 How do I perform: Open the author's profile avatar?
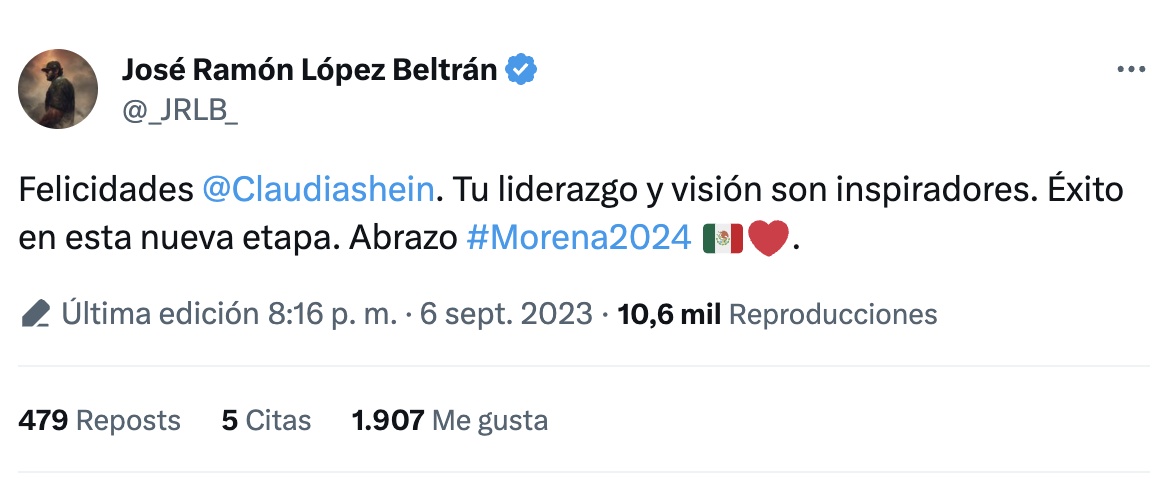[x=58, y=89]
